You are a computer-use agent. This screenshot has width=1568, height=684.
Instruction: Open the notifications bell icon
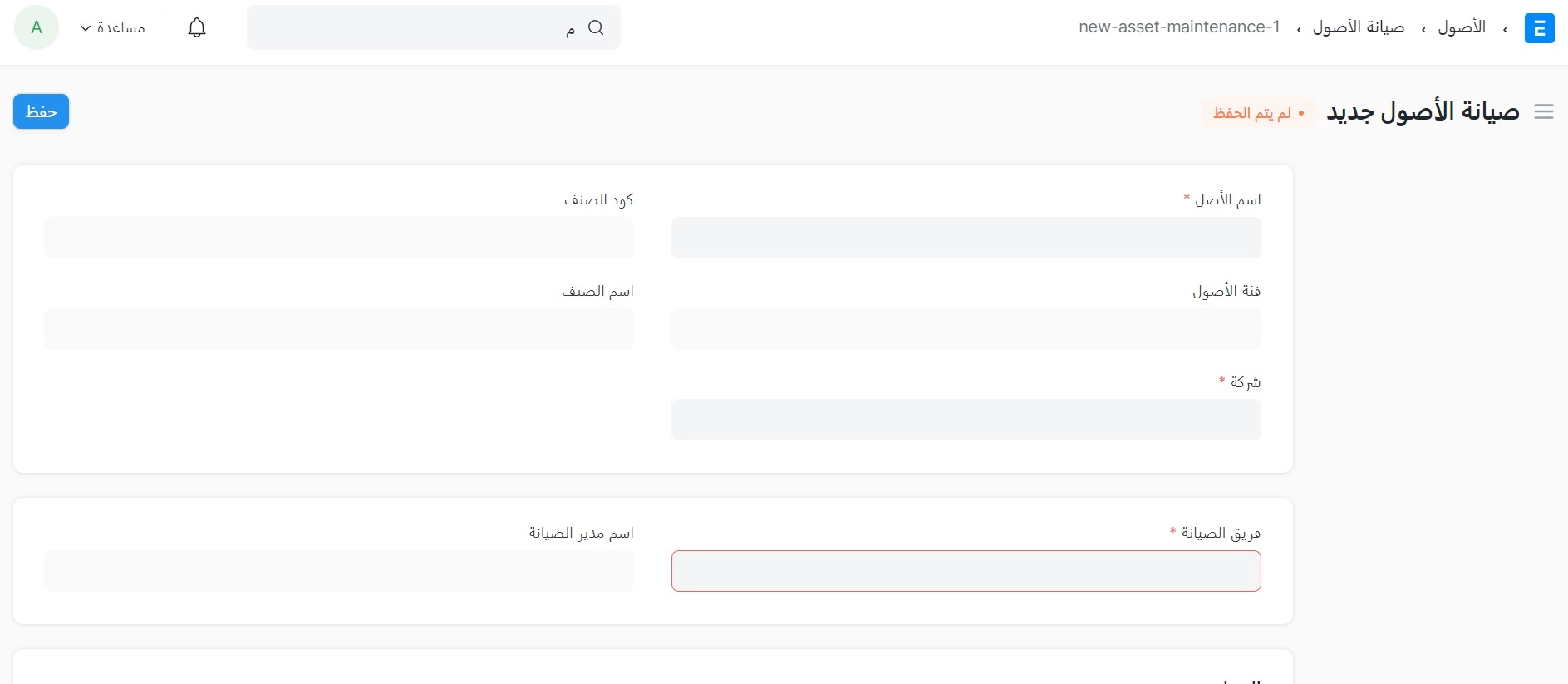tap(197, 27)
